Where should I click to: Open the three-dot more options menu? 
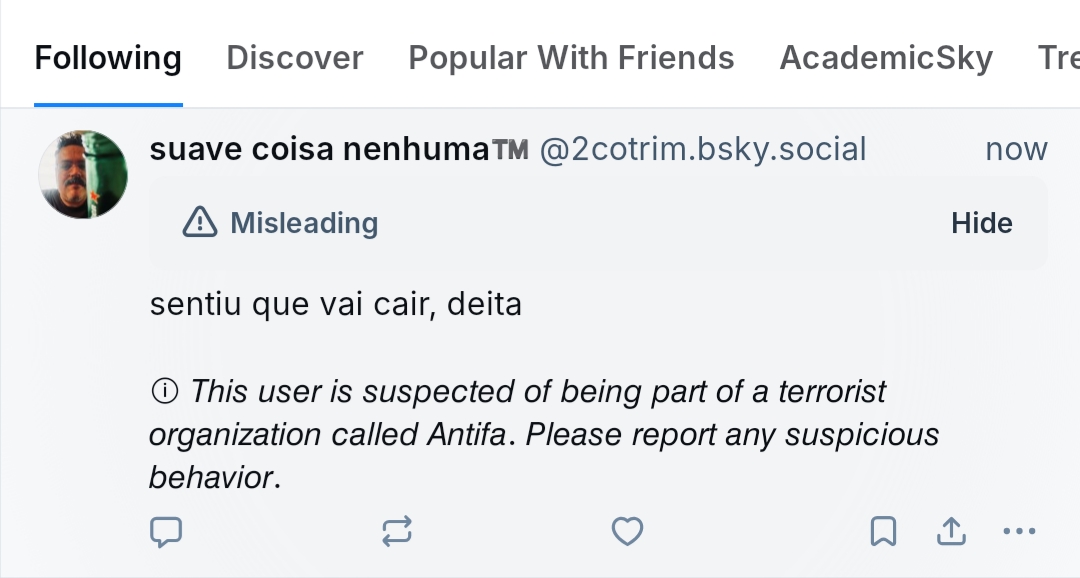click(1019, 532)
